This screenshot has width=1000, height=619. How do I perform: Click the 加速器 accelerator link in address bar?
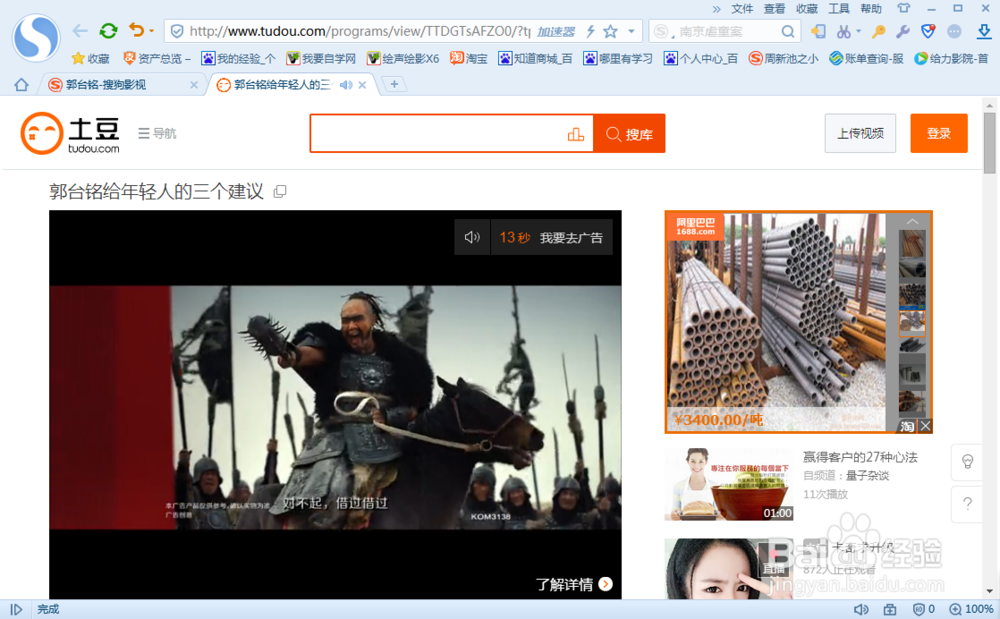555,31
